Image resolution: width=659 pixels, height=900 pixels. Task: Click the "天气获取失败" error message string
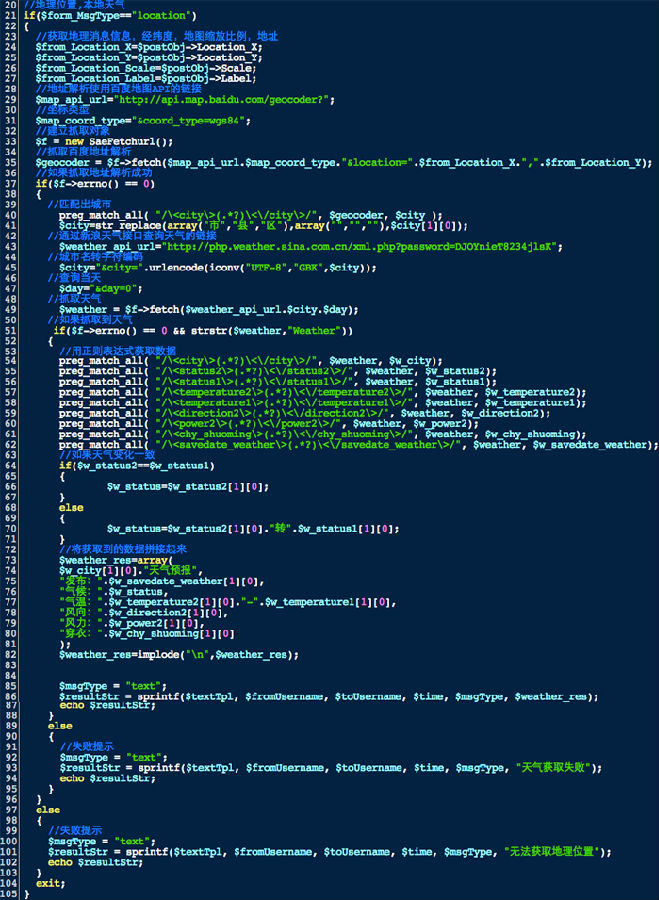point(556,767)
